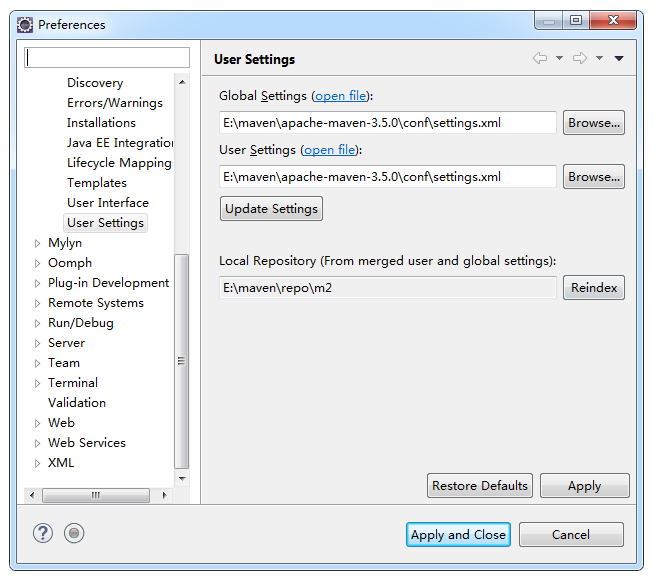Expand the Web tree node
This screenshot has width=658, height=581.
point(37,423)
